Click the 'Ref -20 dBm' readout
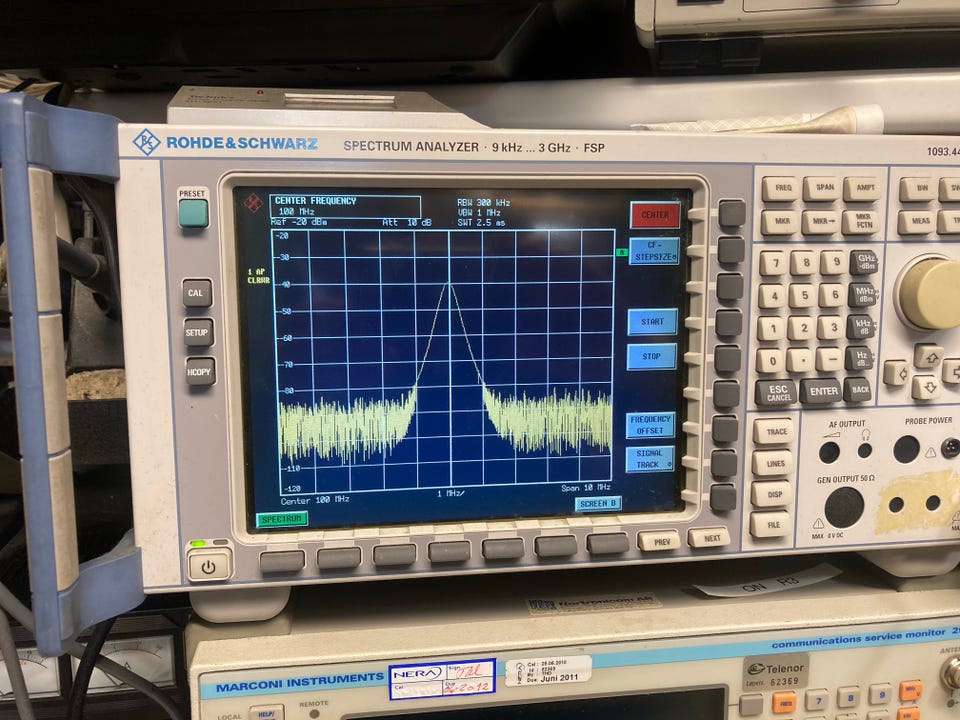Image resolution: width=960 pixels, height=720 pixels. coord(299,222)
